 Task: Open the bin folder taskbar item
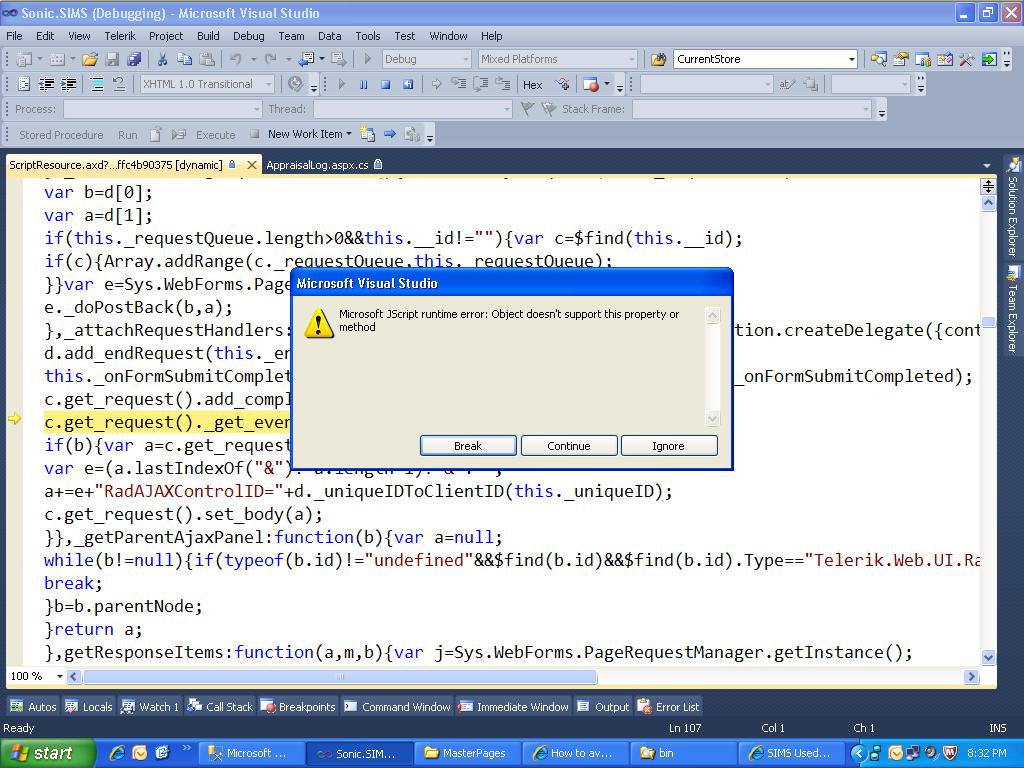682,753
